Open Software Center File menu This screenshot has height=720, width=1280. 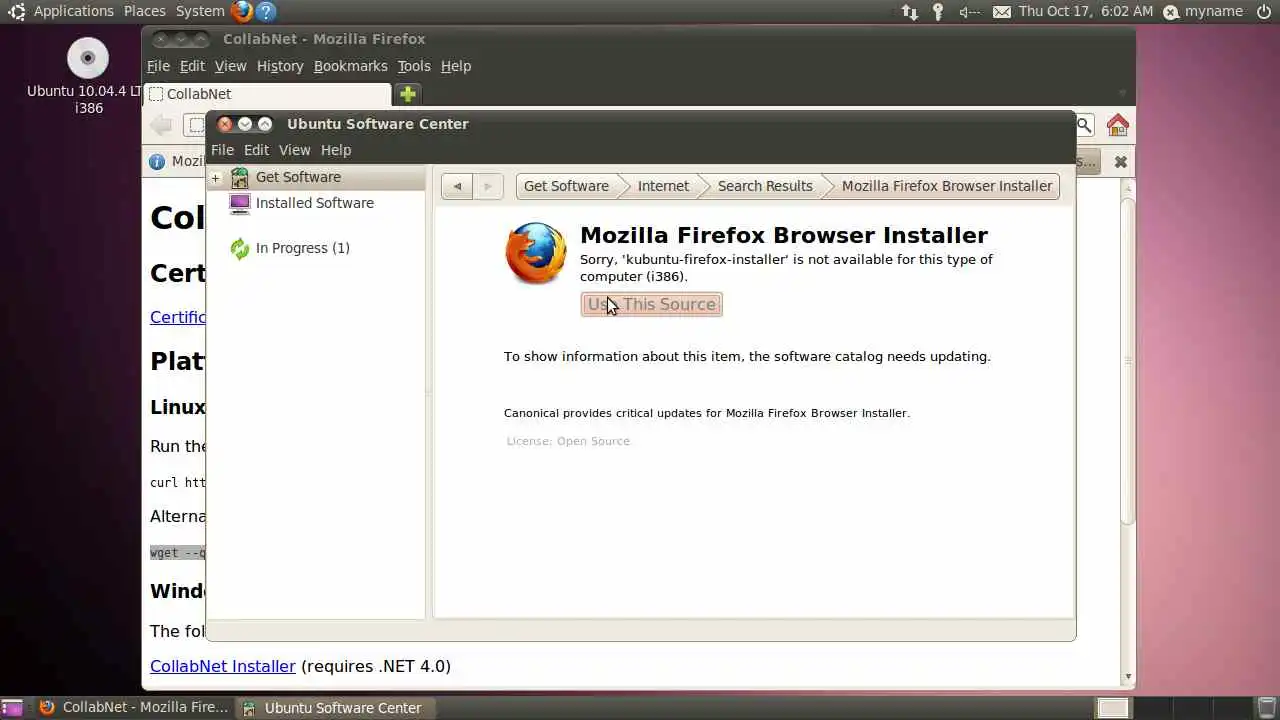222,150
